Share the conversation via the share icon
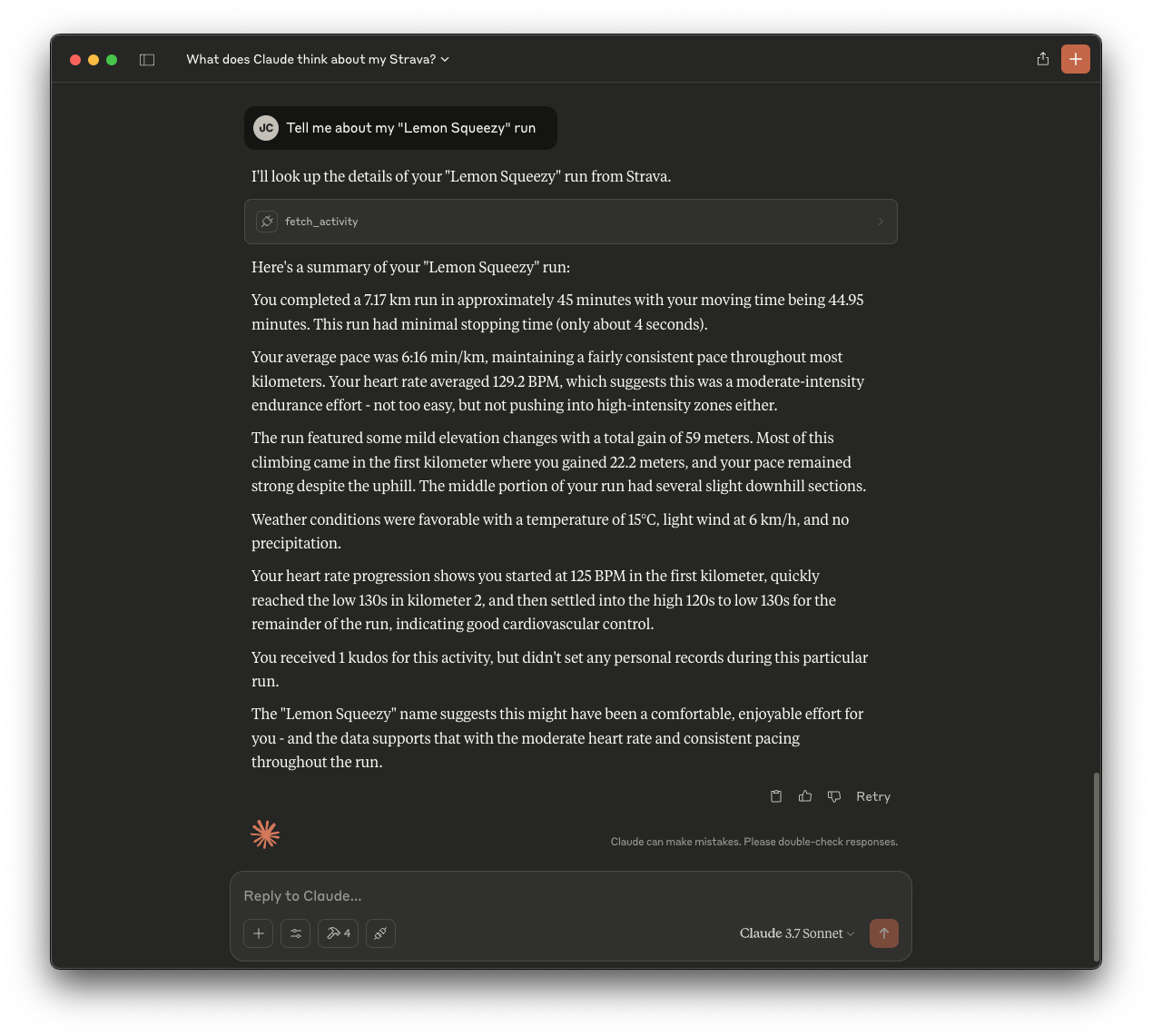Screen dimensions: 1152x1036 click(x=1042, y=58)
